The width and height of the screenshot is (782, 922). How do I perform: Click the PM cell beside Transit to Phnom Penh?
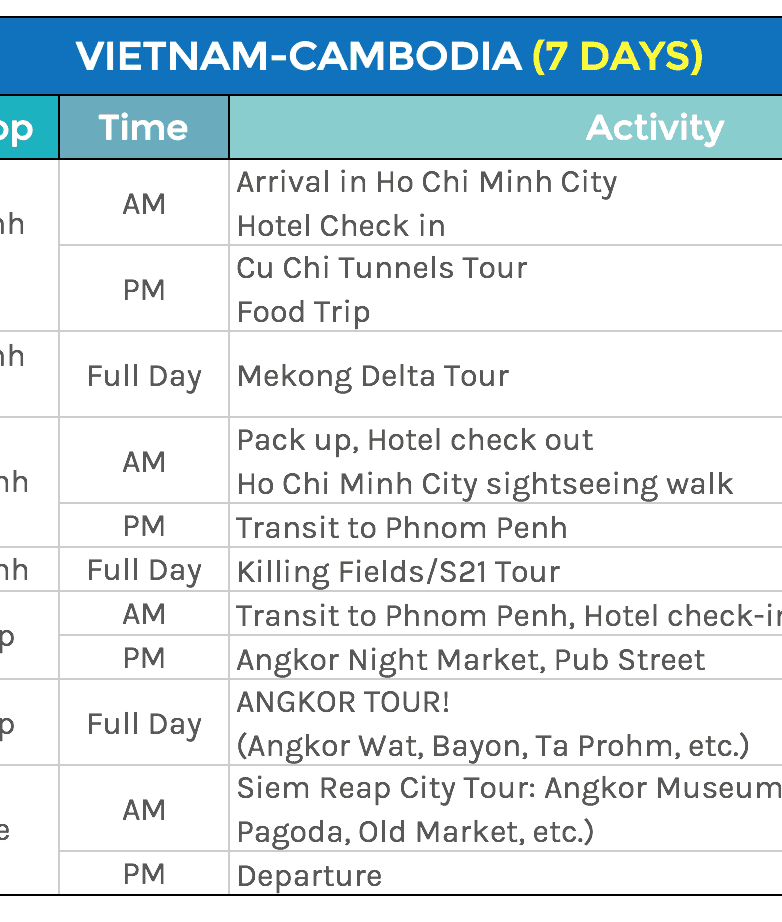pyautogui.click(x=144, y=526)
